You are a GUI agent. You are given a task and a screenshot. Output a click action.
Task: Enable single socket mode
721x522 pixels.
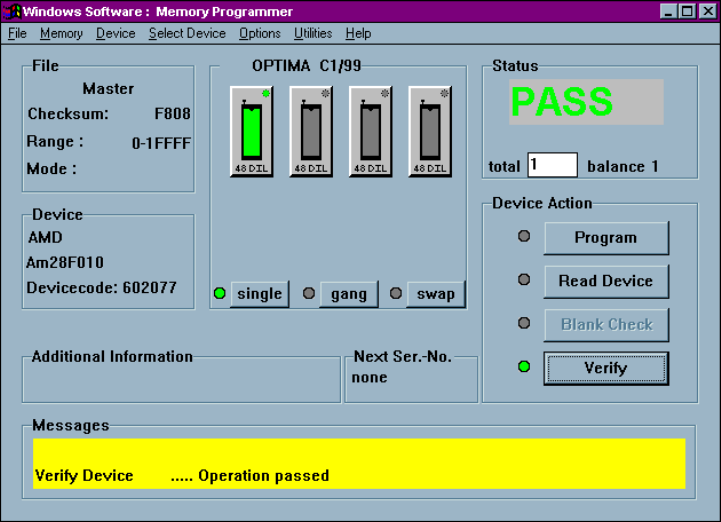click(x=259, y=294)
